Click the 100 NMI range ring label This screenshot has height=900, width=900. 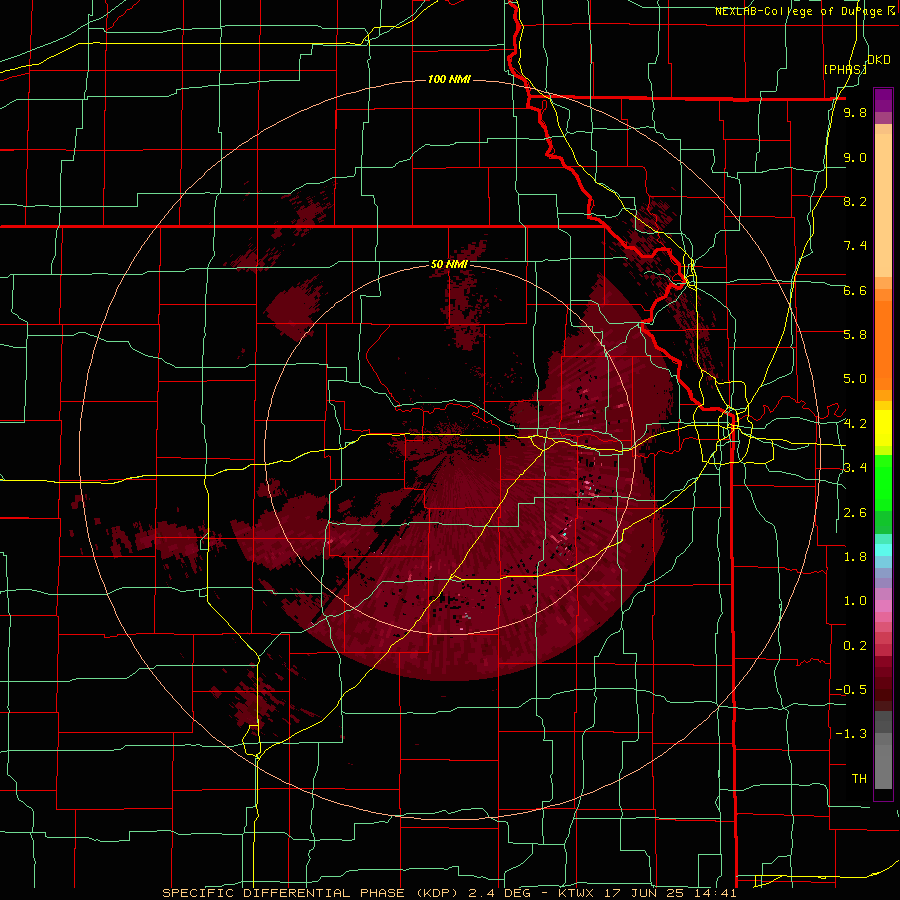pos(449,79)
